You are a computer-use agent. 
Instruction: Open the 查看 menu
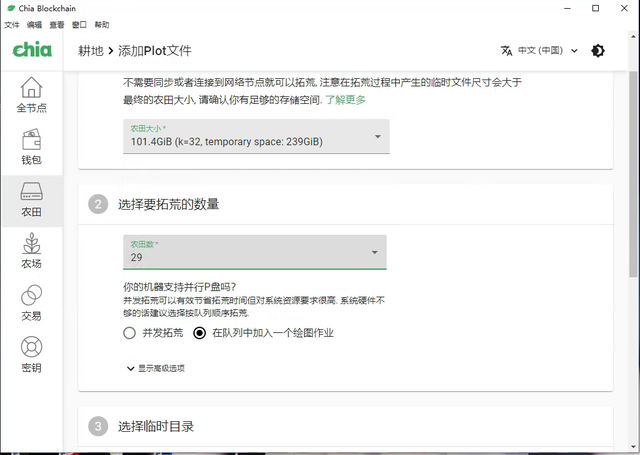click(57, 25)
